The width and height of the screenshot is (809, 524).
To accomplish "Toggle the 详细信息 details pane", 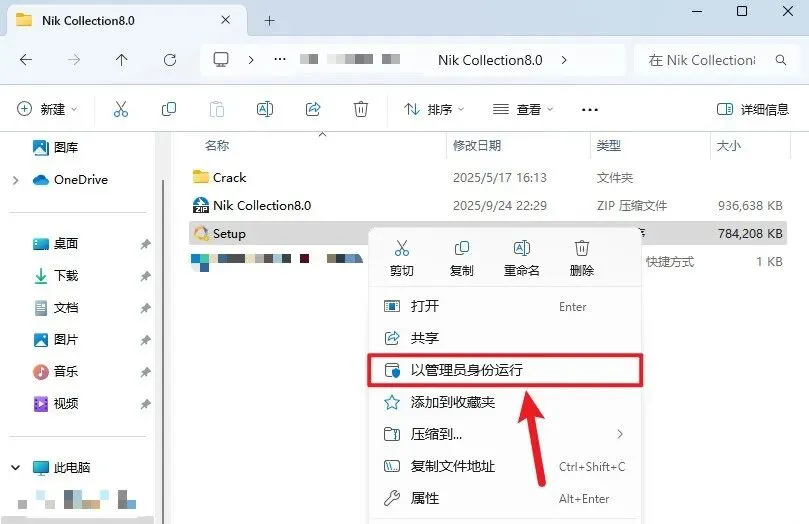I will pyautogui.click(x=753, y=109).
